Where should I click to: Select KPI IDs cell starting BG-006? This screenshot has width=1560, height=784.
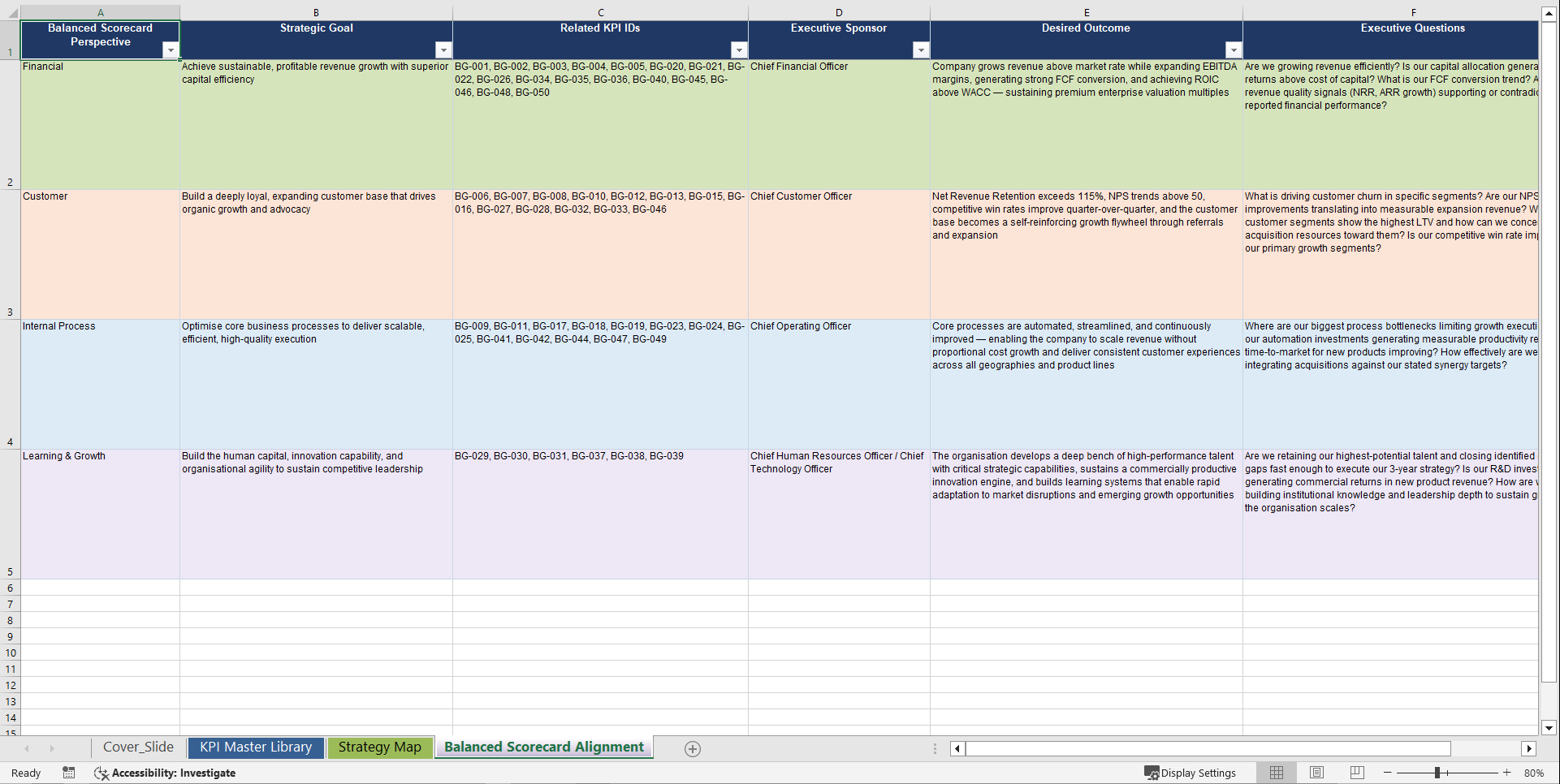point(600,255)
